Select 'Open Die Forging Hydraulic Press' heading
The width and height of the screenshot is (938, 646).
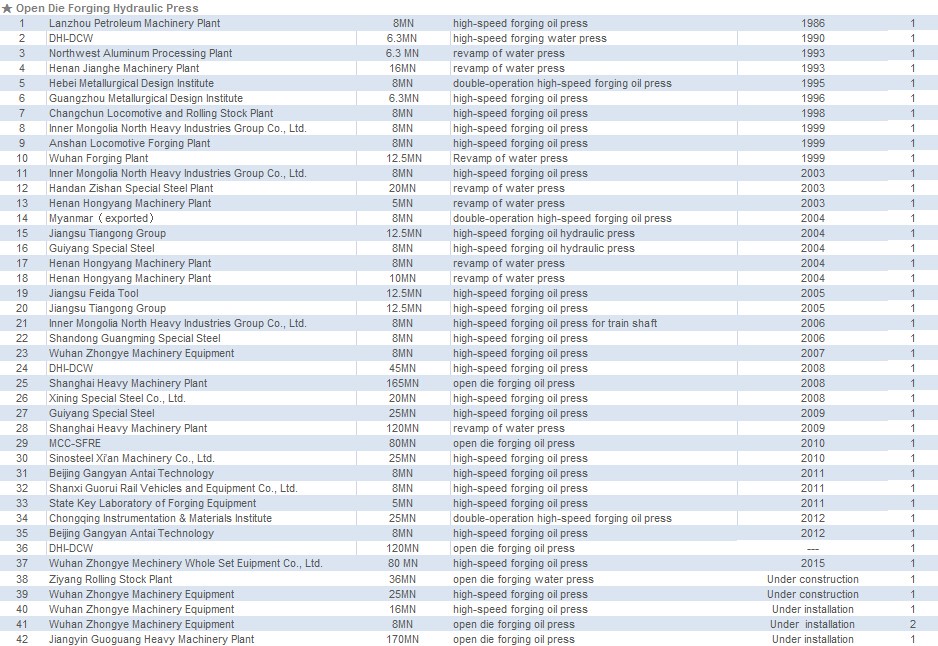pos(107,8)
